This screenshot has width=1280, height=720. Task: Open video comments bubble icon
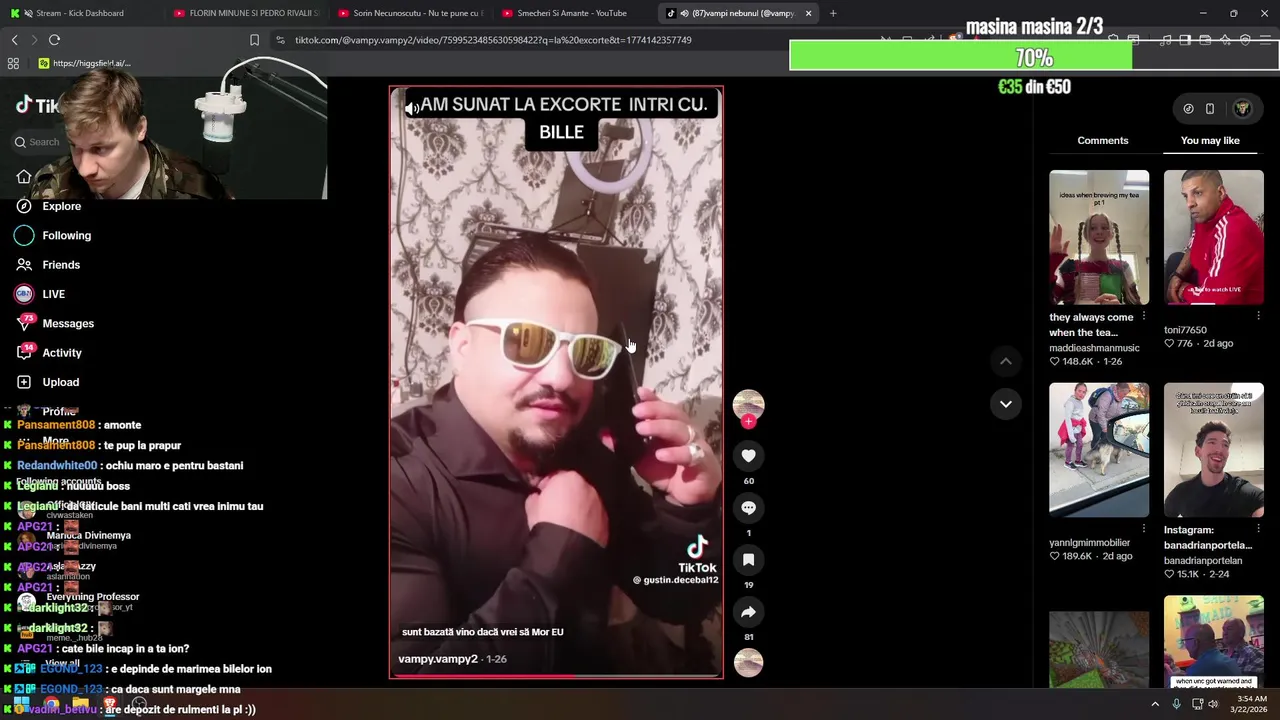pos(748,508)
